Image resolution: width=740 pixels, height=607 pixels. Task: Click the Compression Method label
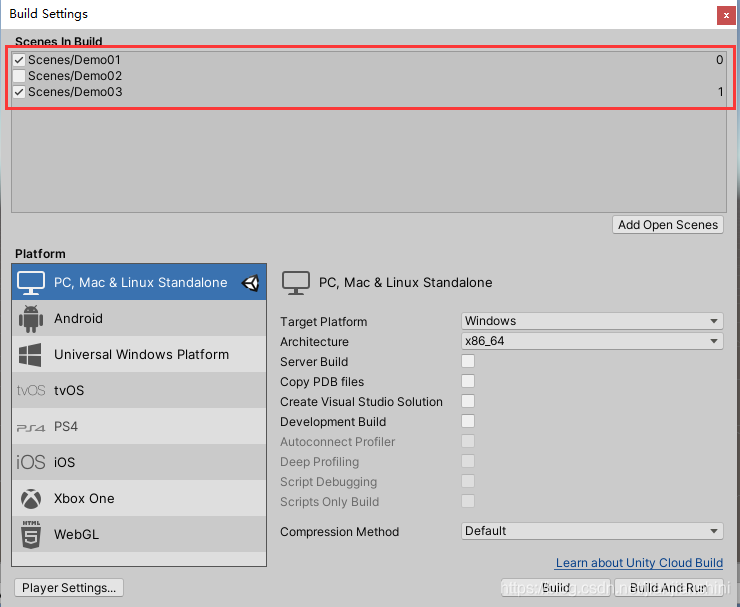point(339,531)
